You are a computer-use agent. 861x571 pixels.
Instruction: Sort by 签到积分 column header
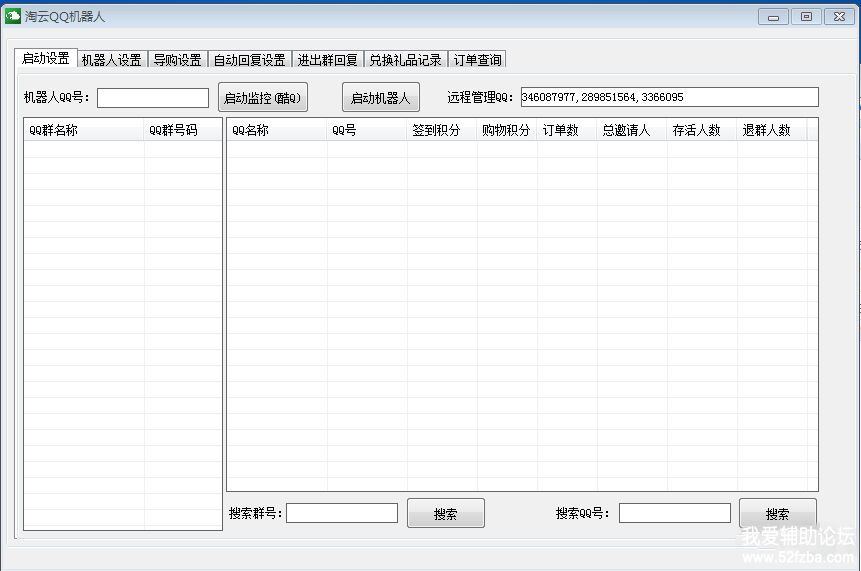tap(442, 130)
